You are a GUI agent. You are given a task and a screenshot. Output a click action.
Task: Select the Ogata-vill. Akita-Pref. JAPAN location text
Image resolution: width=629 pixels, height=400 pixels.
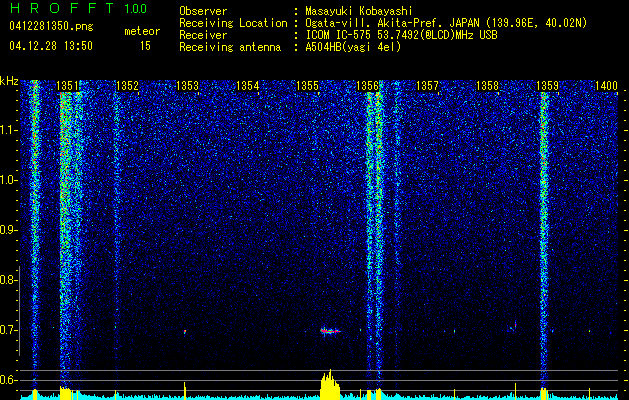tap(446, 23)
